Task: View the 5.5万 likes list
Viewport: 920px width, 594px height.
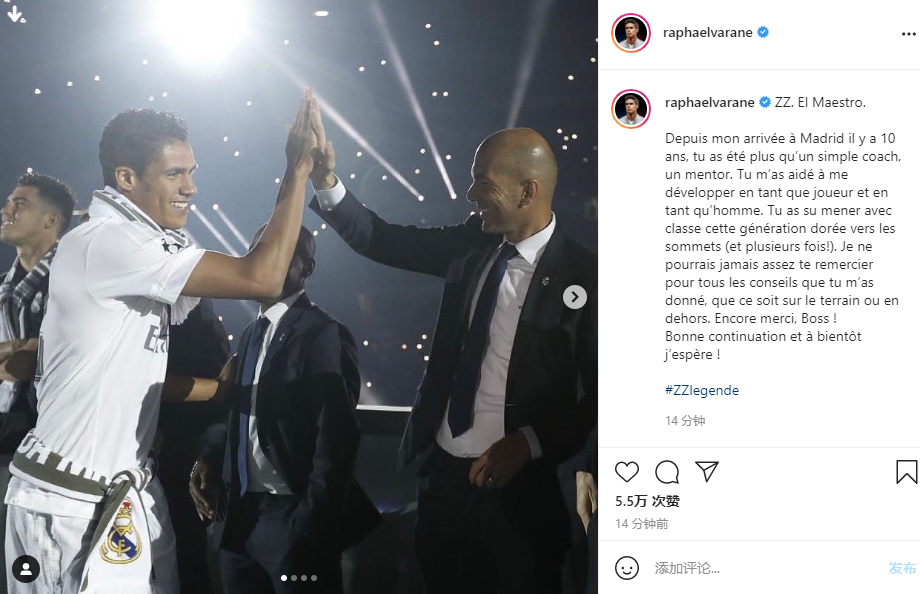Action: (647, 501)
